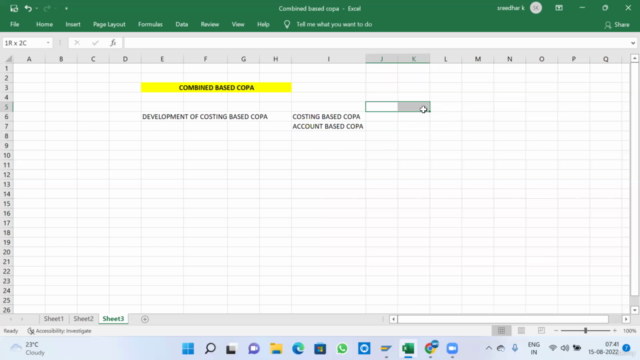Click the sreedhar k account avatar
Image resolution: width=640 pixels, height=360 pixels.
(x=536, y=8)
